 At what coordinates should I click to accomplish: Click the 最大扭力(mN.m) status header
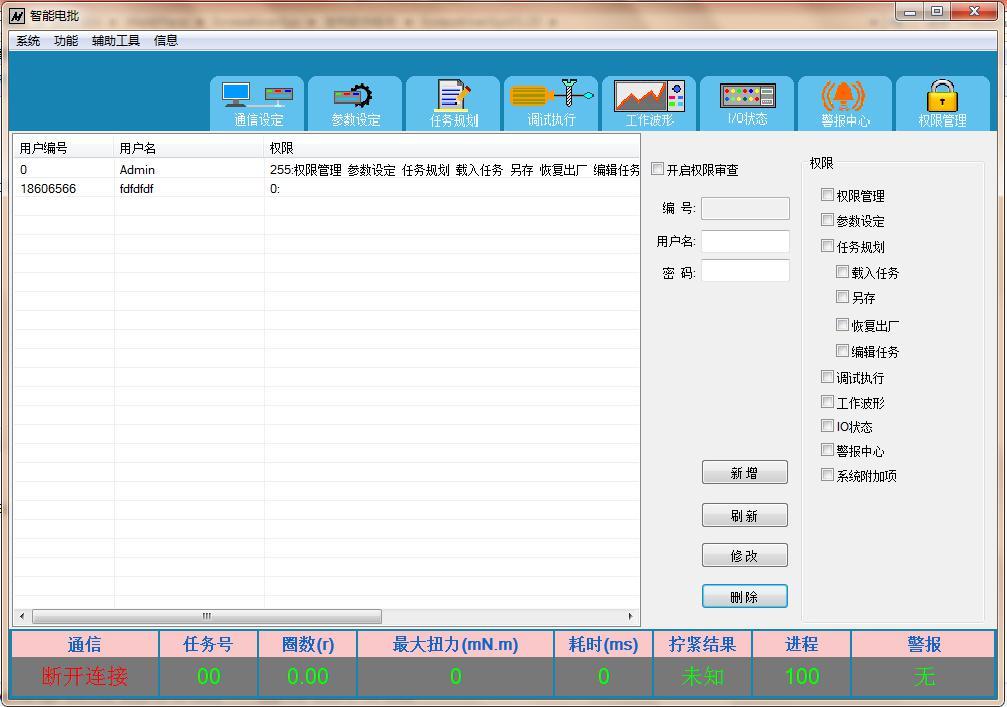pyautogui.click(x=455, y=644)
